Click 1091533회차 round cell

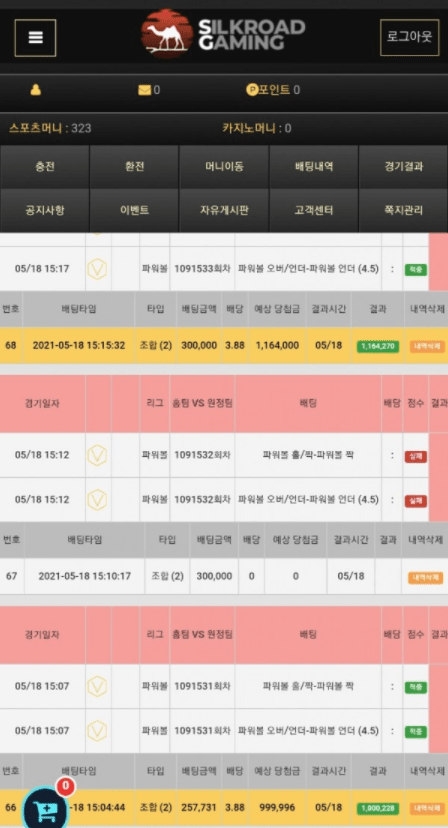point(202,268)
